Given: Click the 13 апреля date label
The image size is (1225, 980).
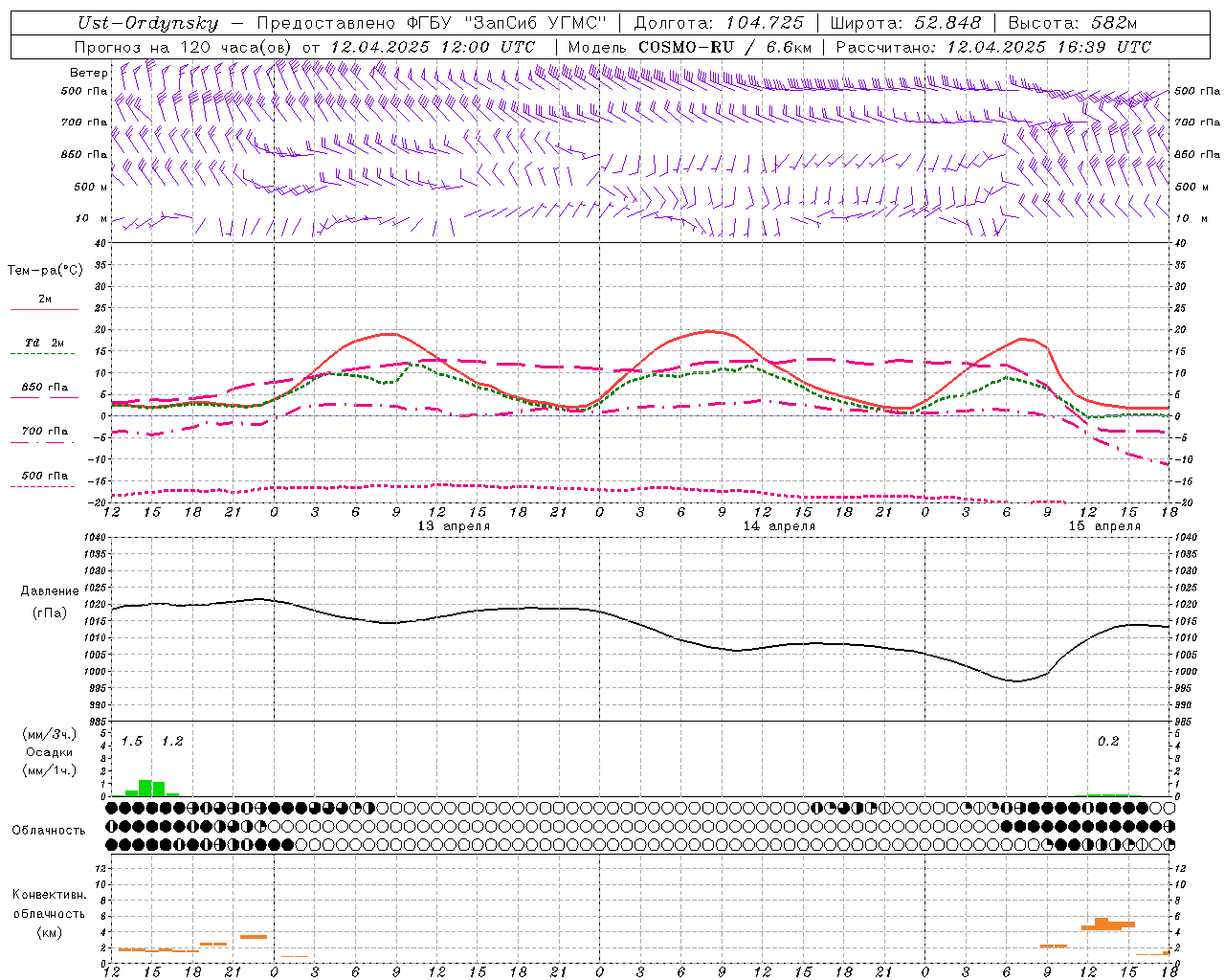Looking at the screenshot, I should (454, 526).
